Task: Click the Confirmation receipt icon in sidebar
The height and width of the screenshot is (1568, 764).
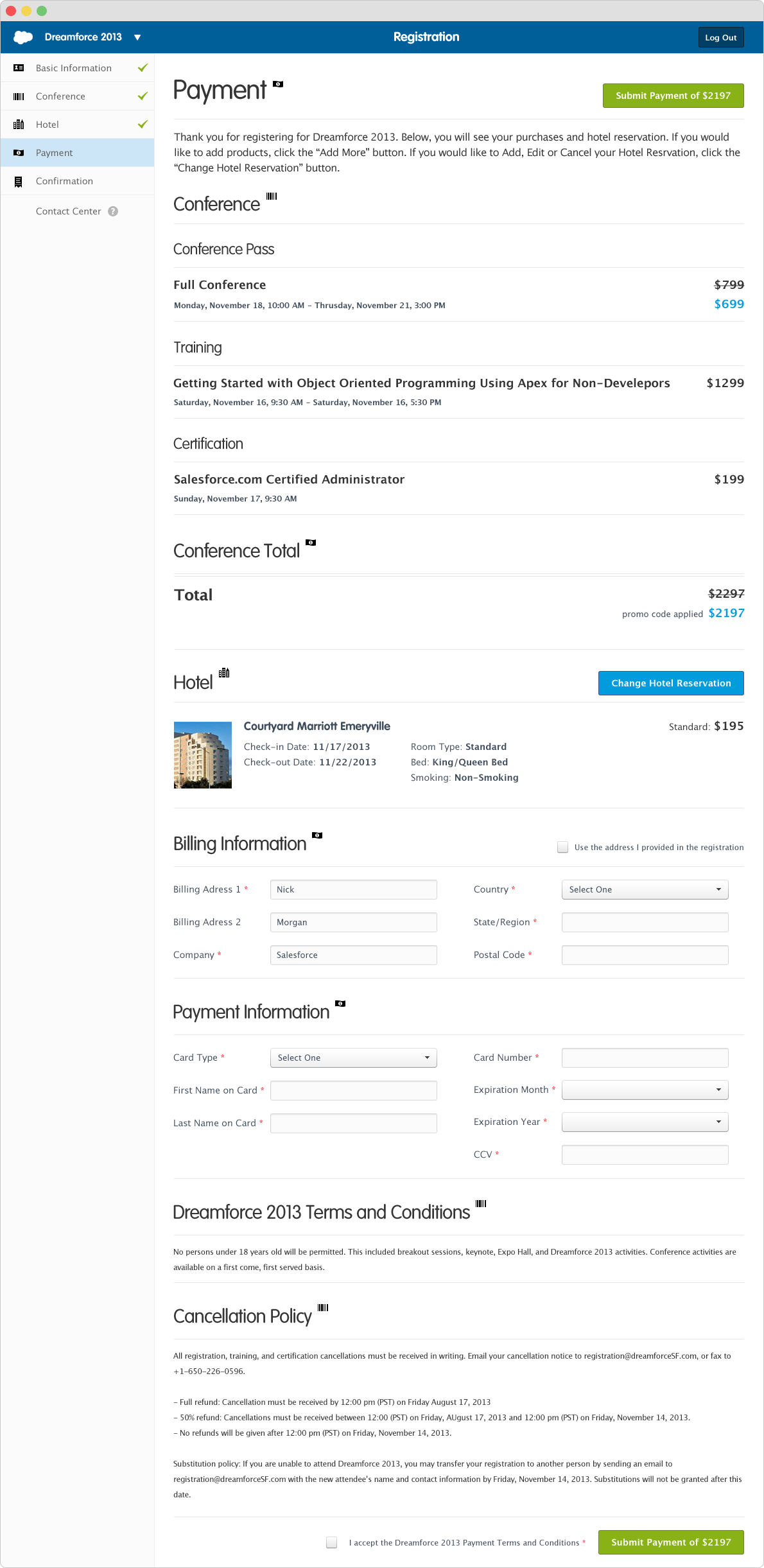Action: pyautogui.click(x=19, y=182)
